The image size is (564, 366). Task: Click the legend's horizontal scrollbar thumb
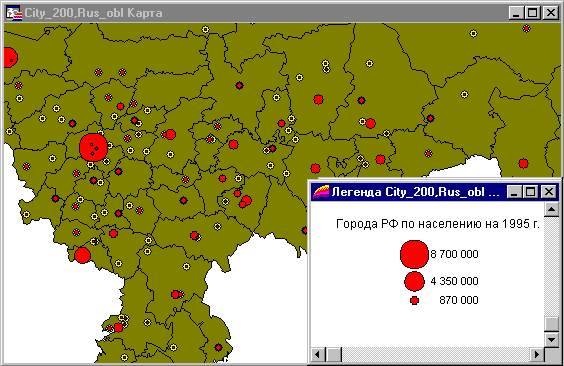click(x=334, y=355)
